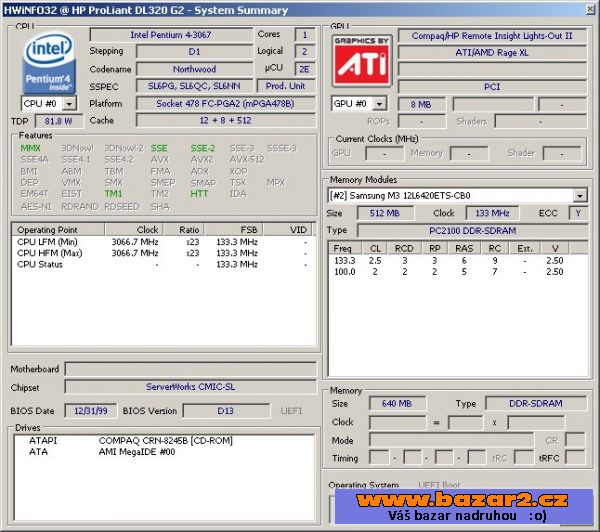Click the TM1 feature label
Viewport: 600px width, 532px height.
point(114,194)
